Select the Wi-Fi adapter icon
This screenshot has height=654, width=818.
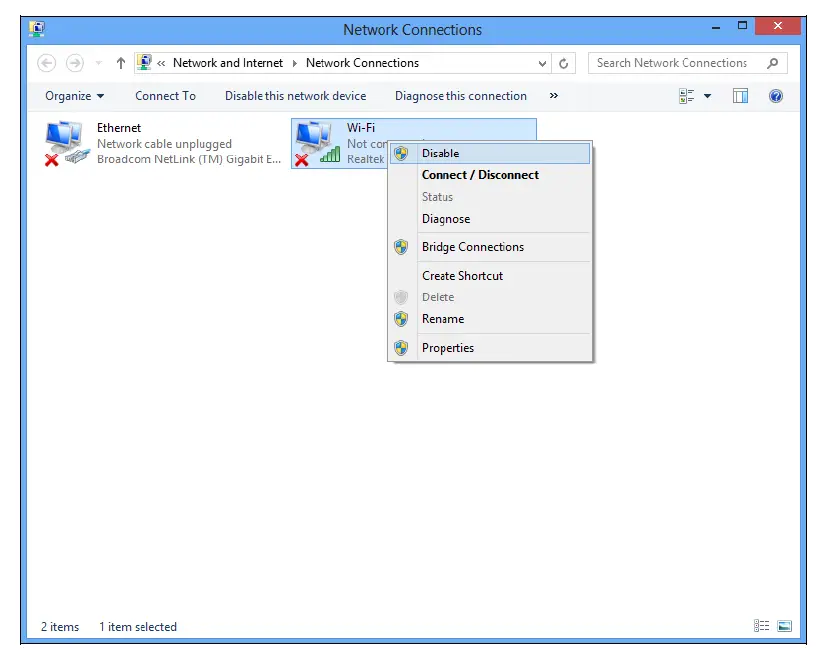click(316, 144)
